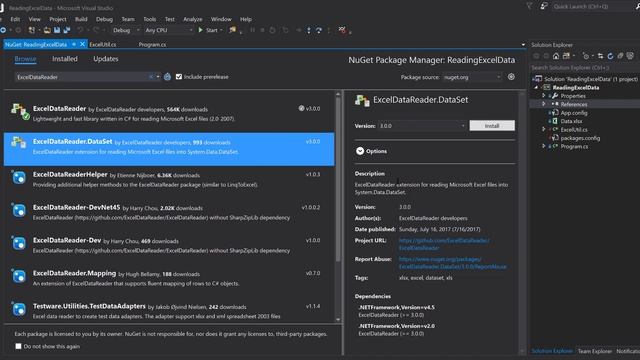This screenshot has width=640, height=360.
Task: Click the Search Solution Explorer field
Action: click(584, 68)
